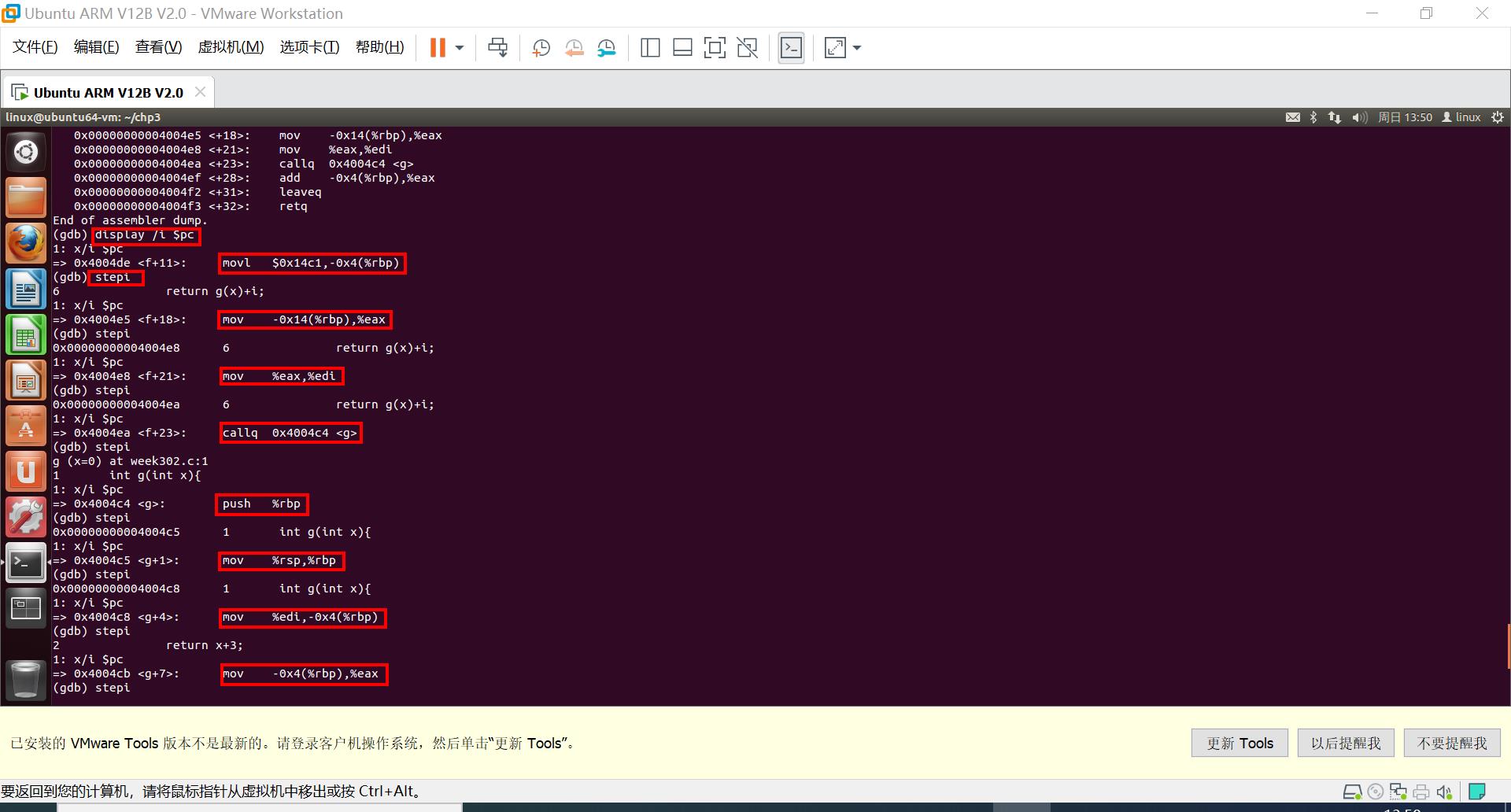Click the 'push %rbp' instruction text
The image size is (1511, 812).
click(x=261, y=504)
